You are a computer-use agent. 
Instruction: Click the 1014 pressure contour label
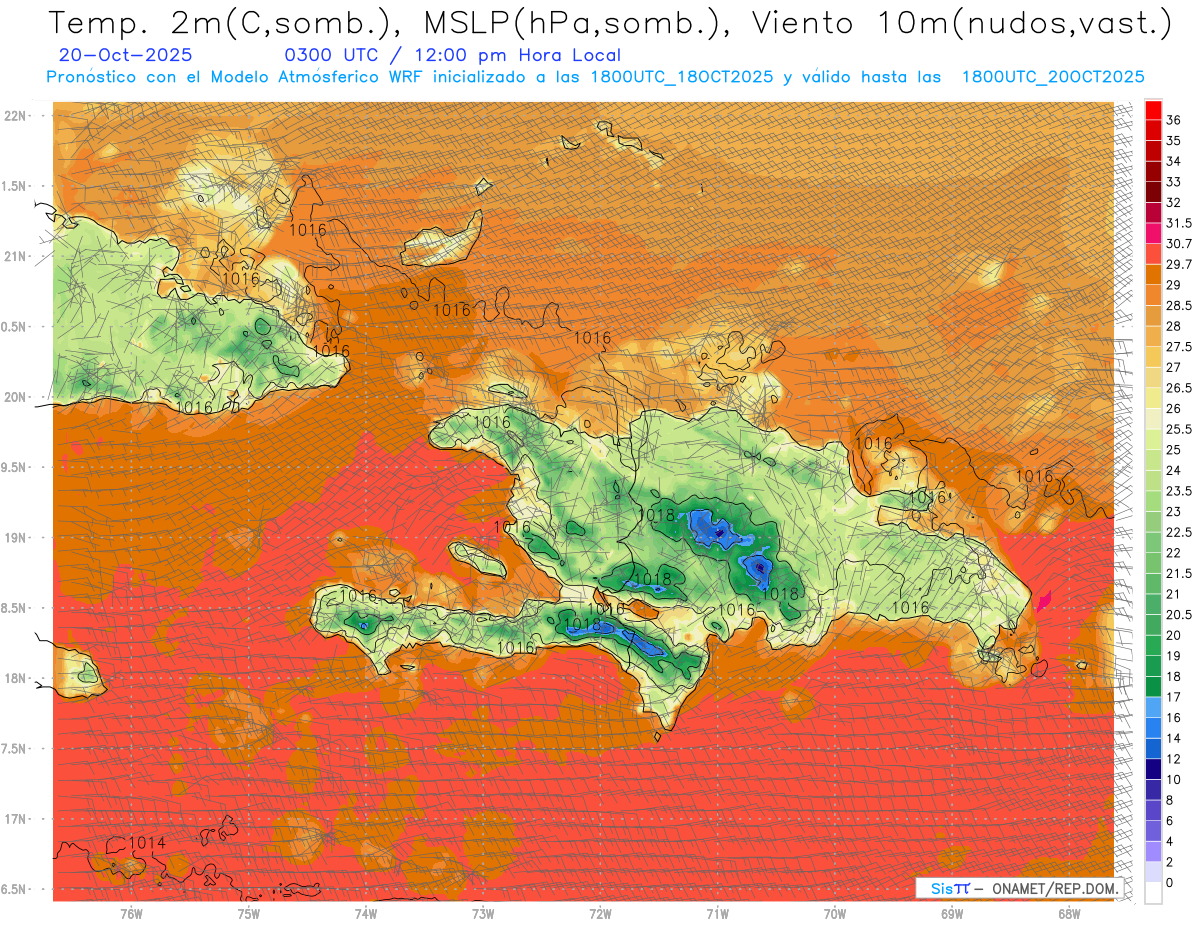pyautogui.click(x=147, y=842)
